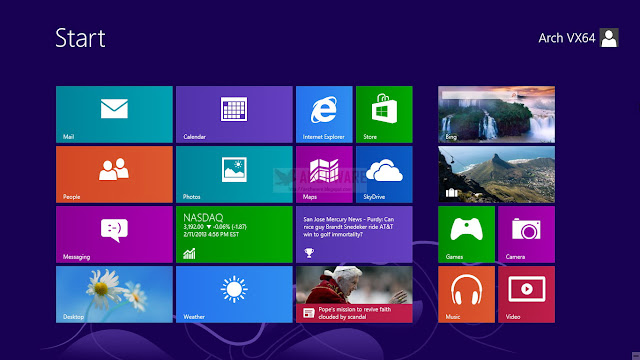View NASDAQ finance tile

coord(234,234)
